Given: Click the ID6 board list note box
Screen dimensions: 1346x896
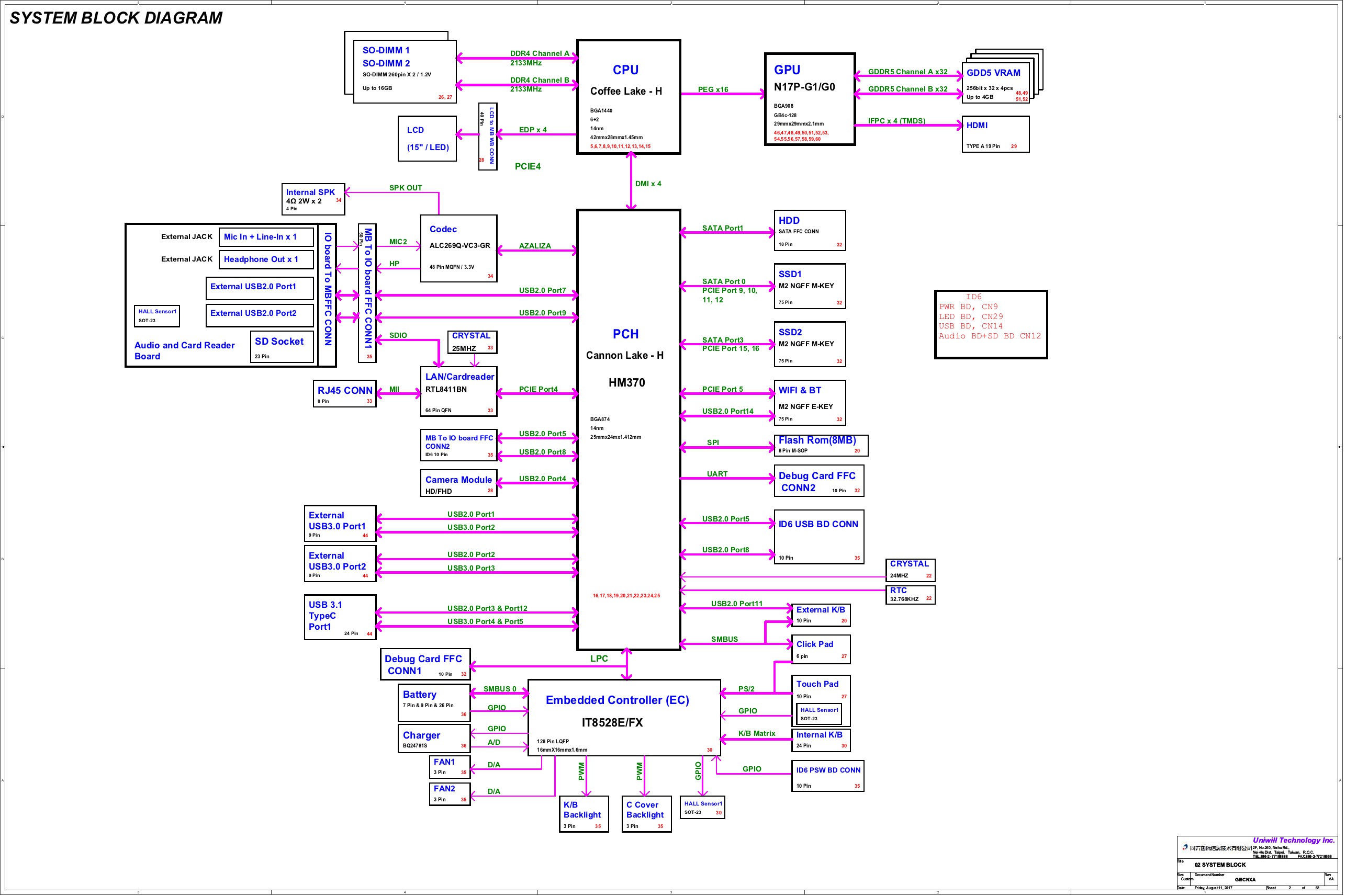Looking at the screenshot, I should [x=991, y=325].
